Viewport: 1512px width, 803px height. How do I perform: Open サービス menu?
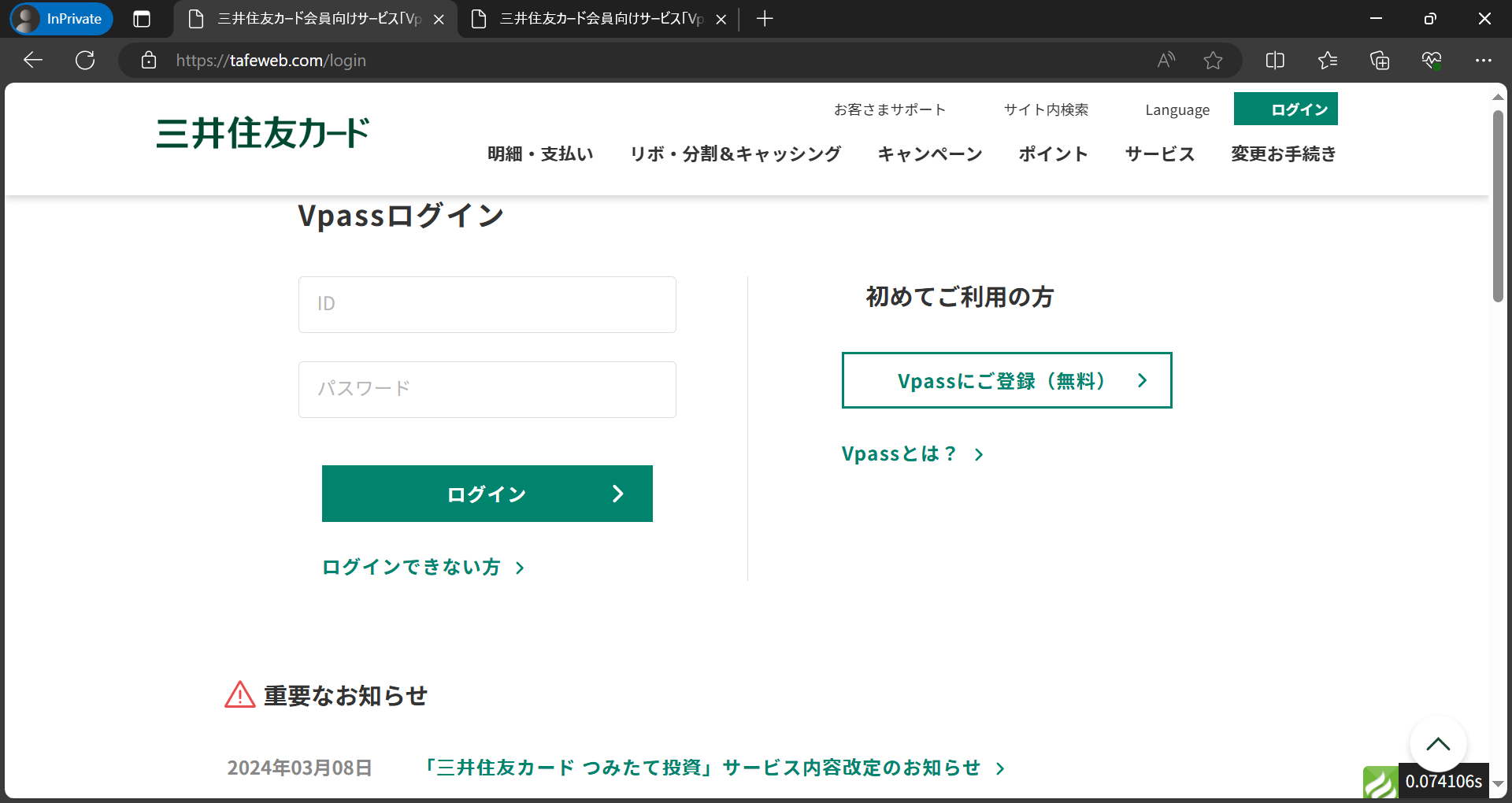pos(1160,154)
